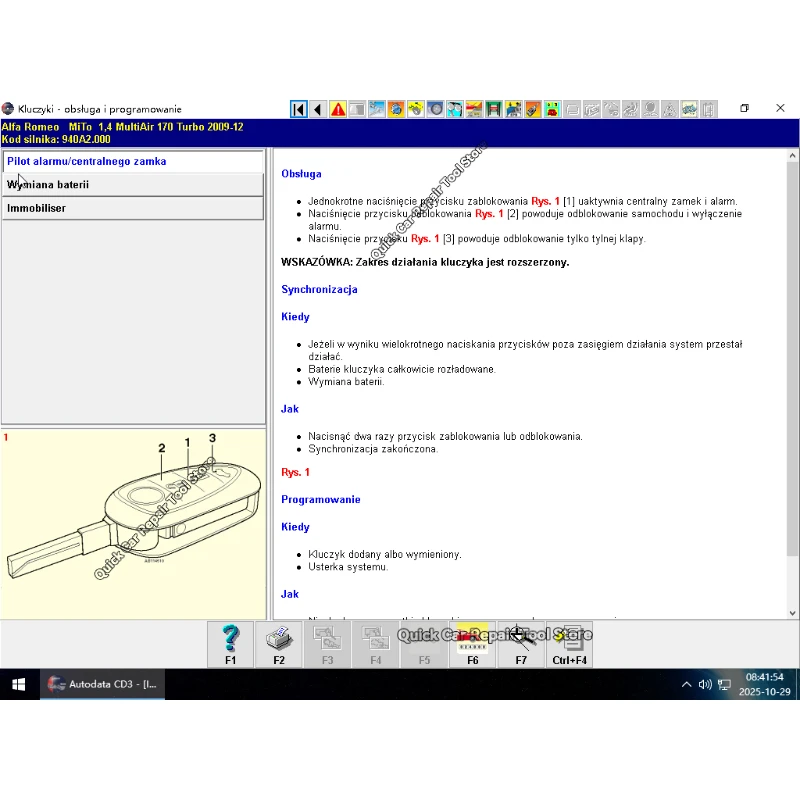The image size is (800, 800).
Task: Open the volume speaker tray icon
Action: tap(705, 685)
